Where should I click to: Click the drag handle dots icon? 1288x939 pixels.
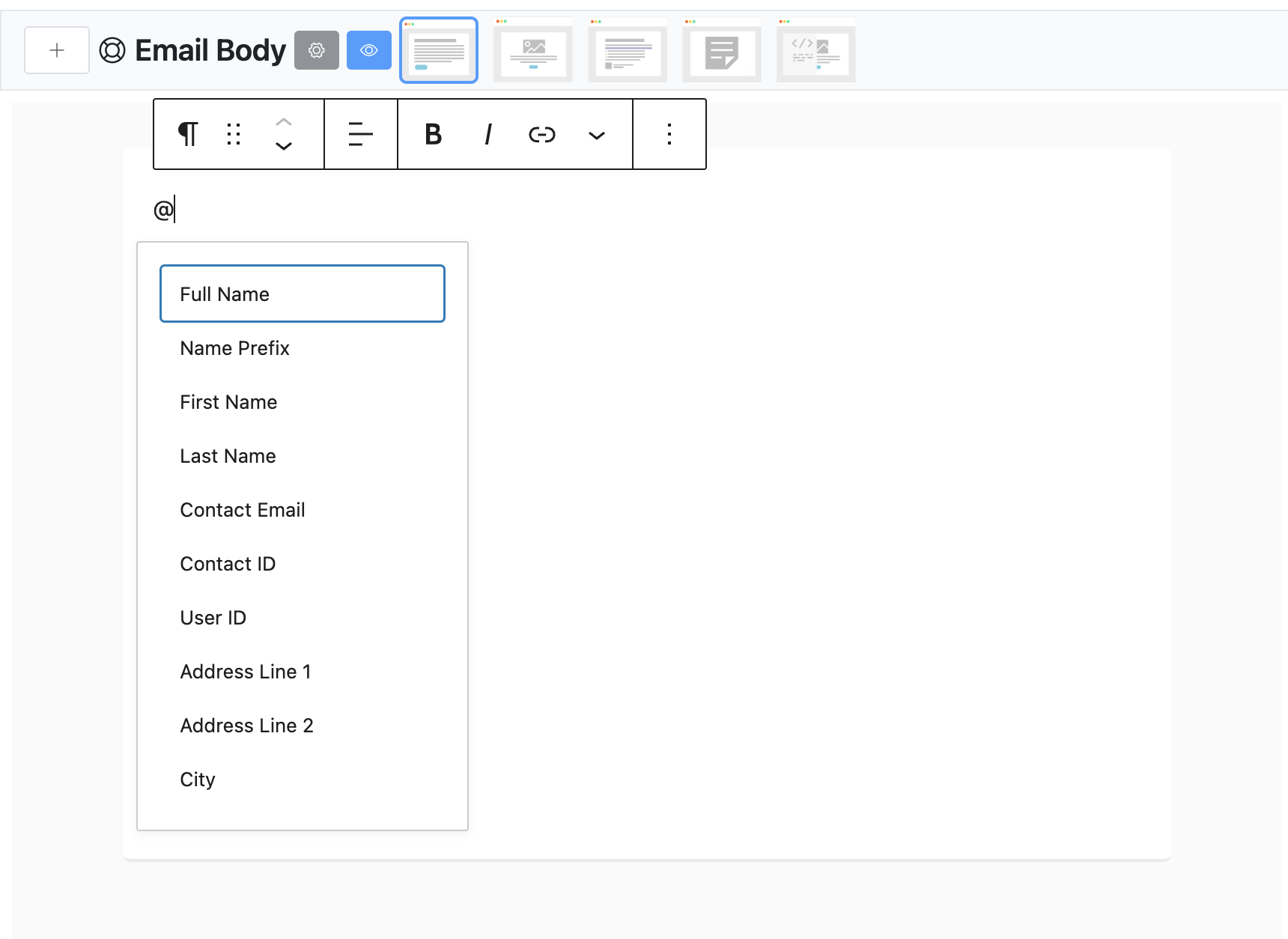click(233, 135)
